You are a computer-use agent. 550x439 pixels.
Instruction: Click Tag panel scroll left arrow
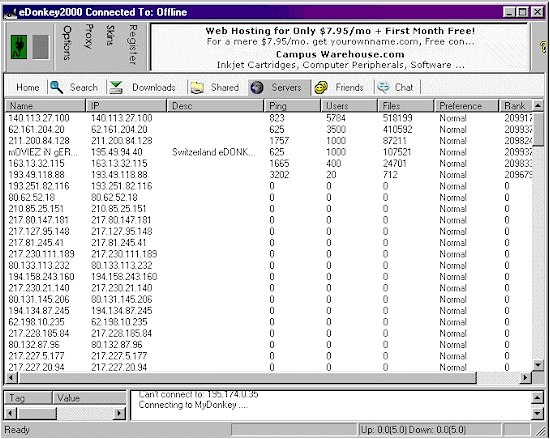(11, 413)
